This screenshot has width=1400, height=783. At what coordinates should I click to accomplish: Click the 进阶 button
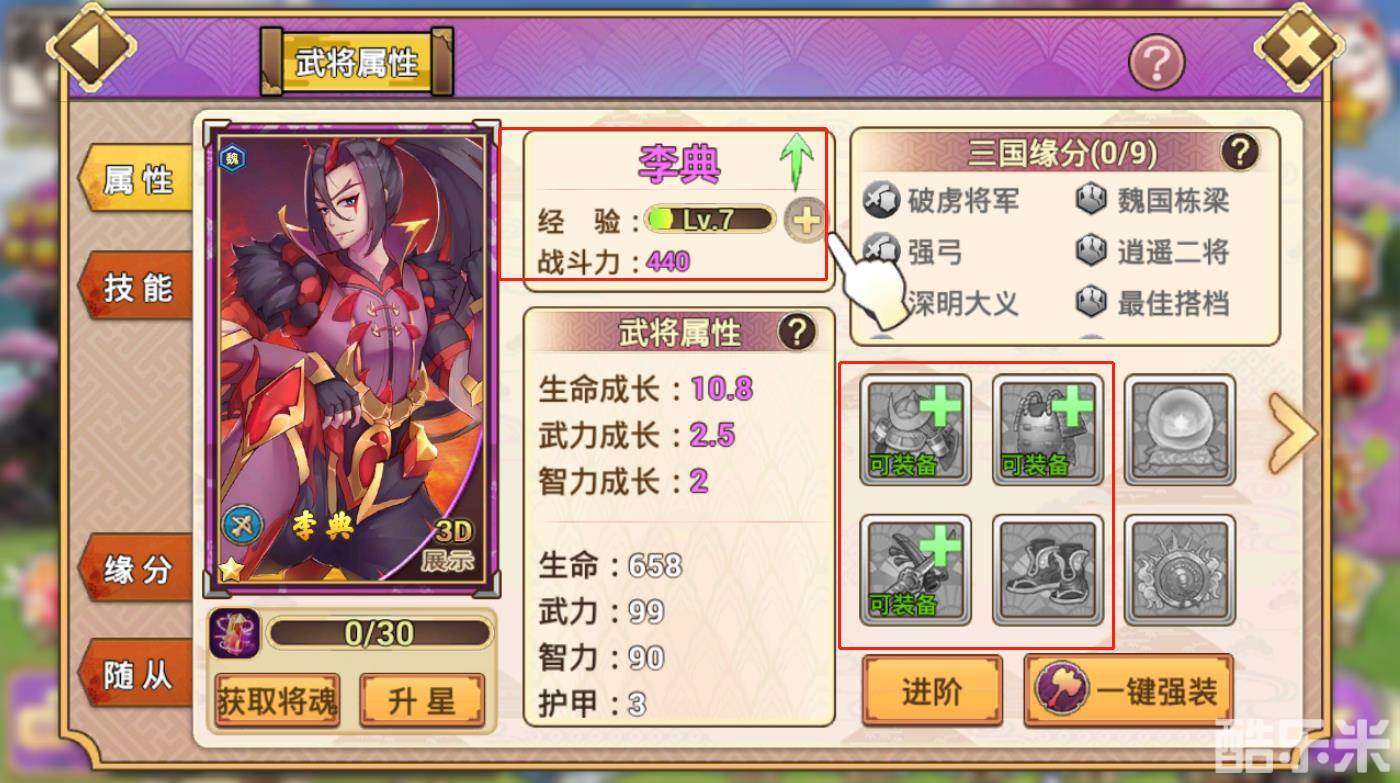pos(932,691)
